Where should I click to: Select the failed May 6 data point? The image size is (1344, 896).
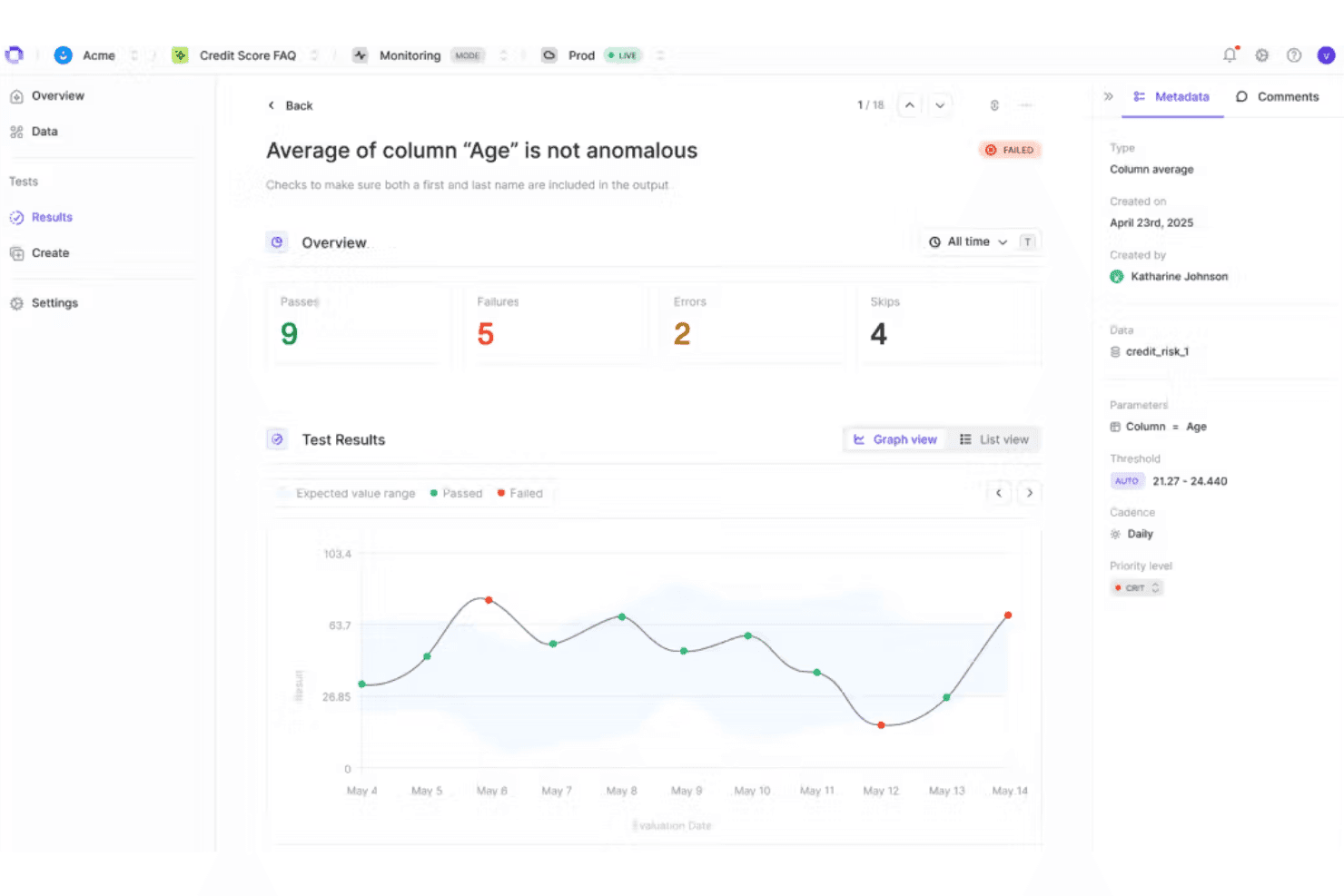pos(489,600)
